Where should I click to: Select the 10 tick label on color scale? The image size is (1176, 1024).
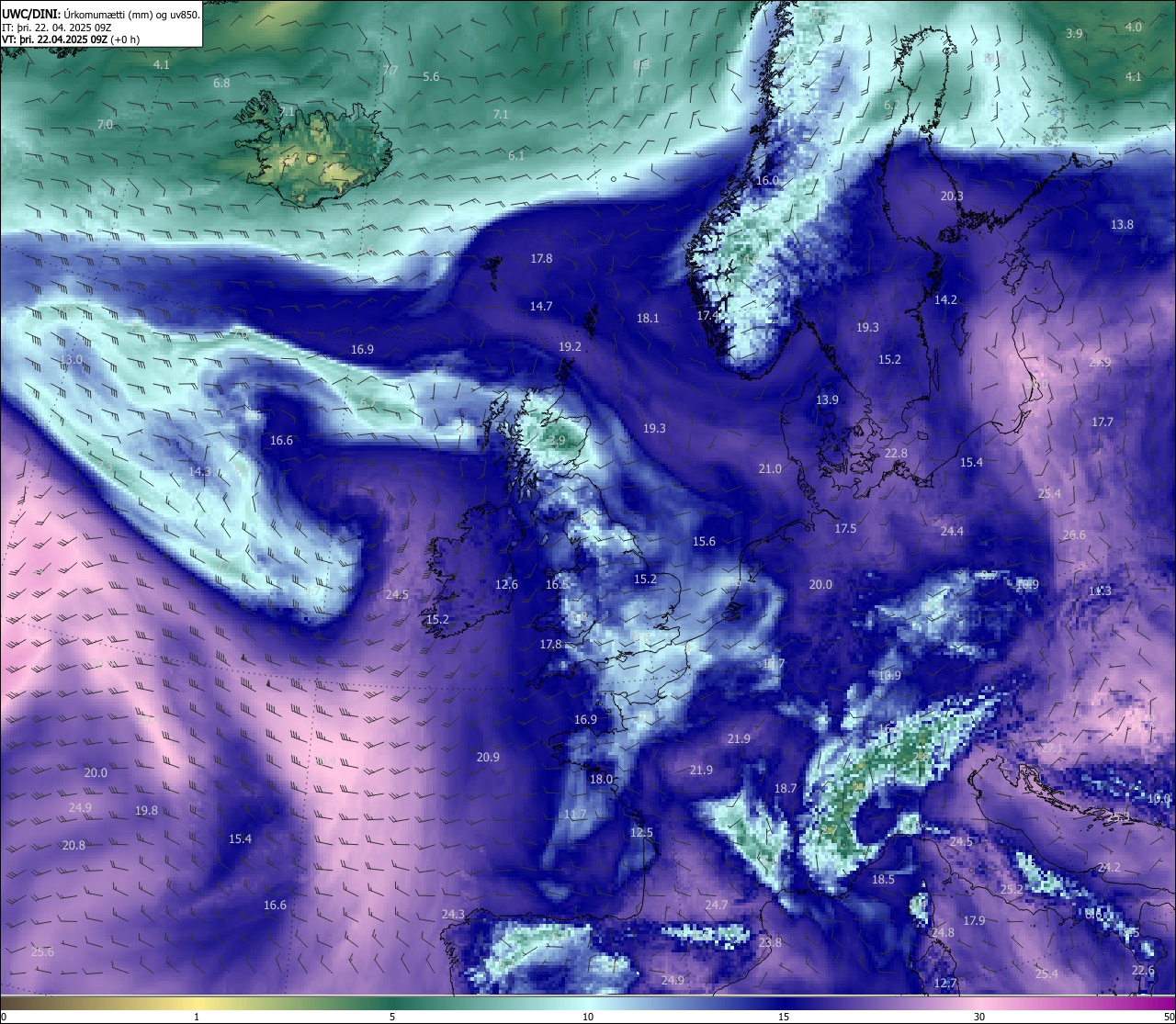click(588, 1017)
